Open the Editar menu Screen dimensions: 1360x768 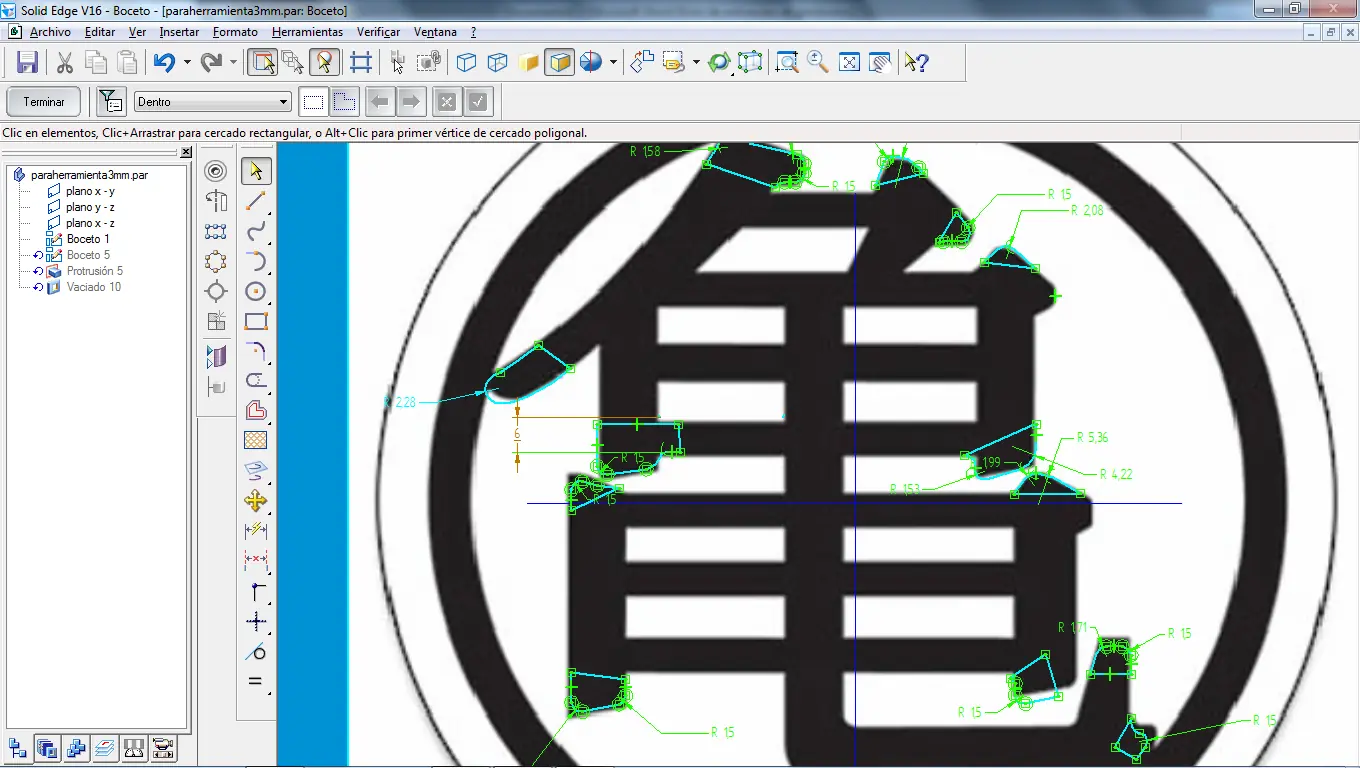pos(100,32)
